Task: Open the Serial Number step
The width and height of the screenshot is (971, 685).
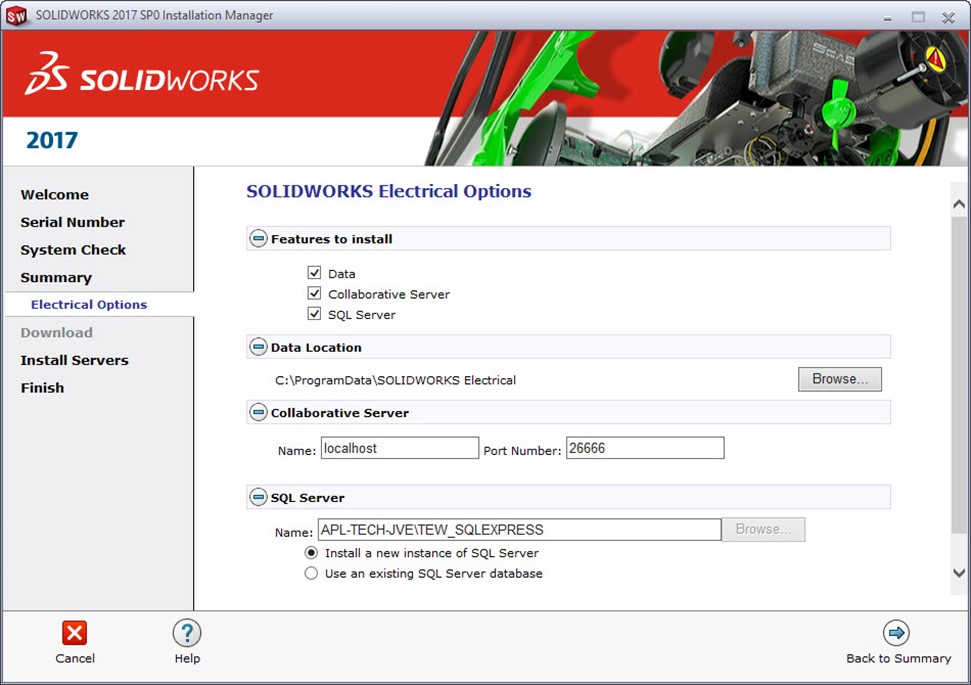Action: 73,222
